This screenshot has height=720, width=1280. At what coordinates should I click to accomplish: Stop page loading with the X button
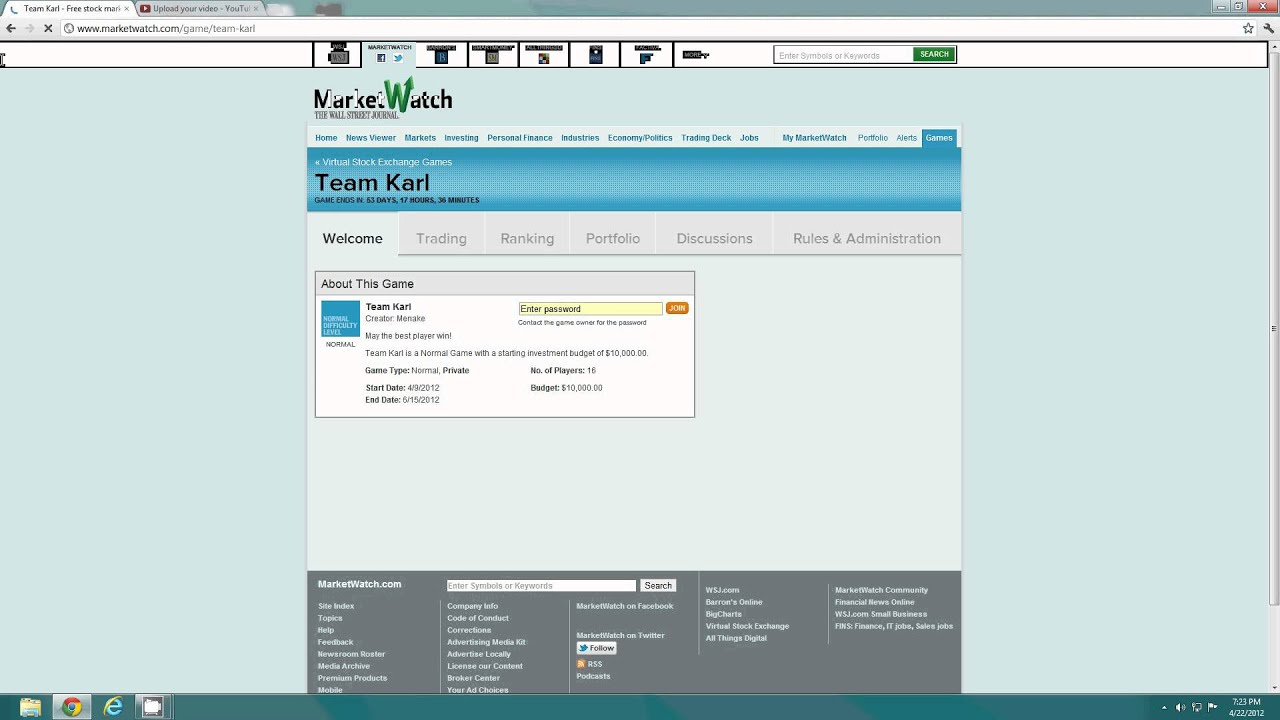coord(48,28)
